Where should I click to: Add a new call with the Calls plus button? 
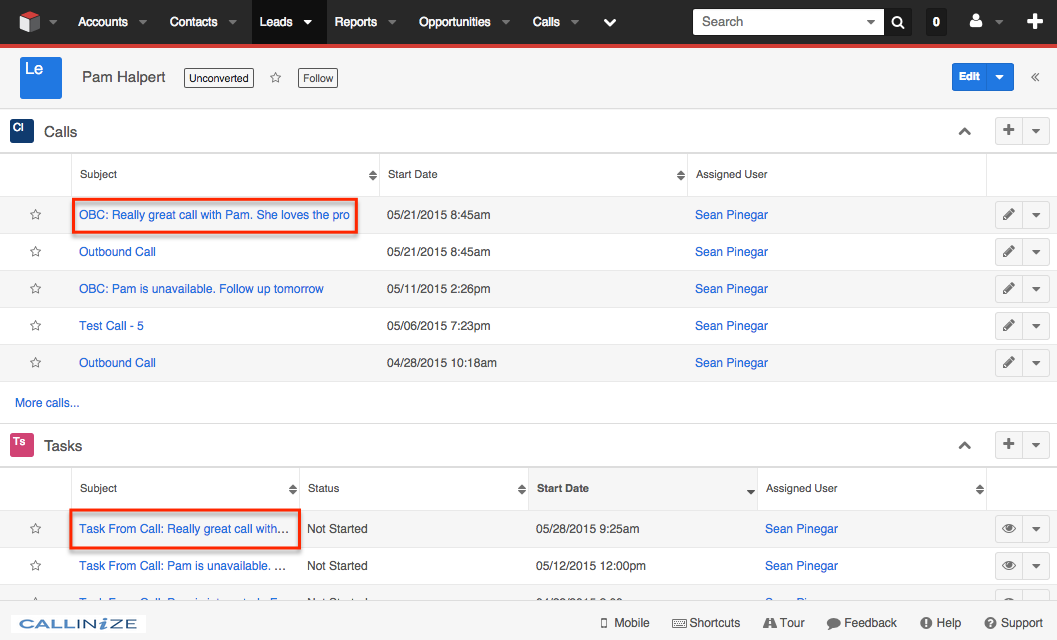pyautogui.click(x=1008, y=130)
